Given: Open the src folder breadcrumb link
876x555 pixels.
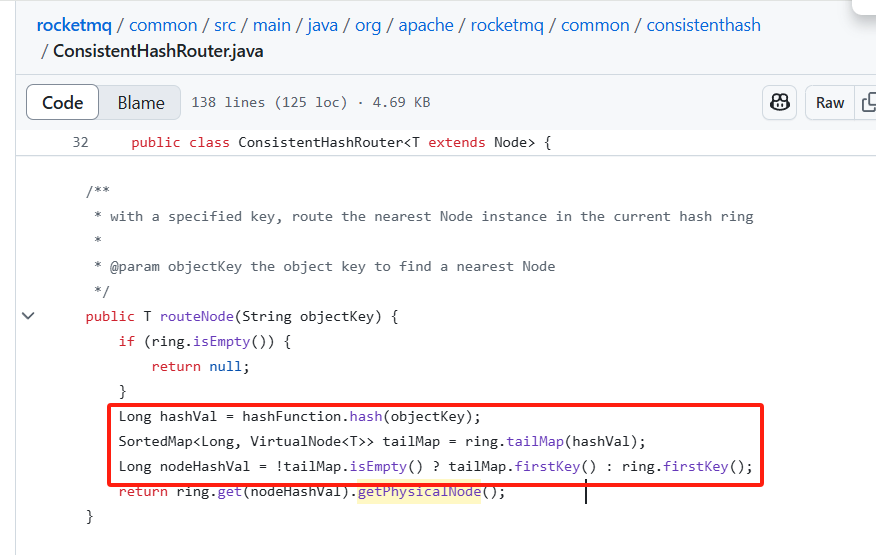Looking at the screenshot, I should (x=225, y=25).
